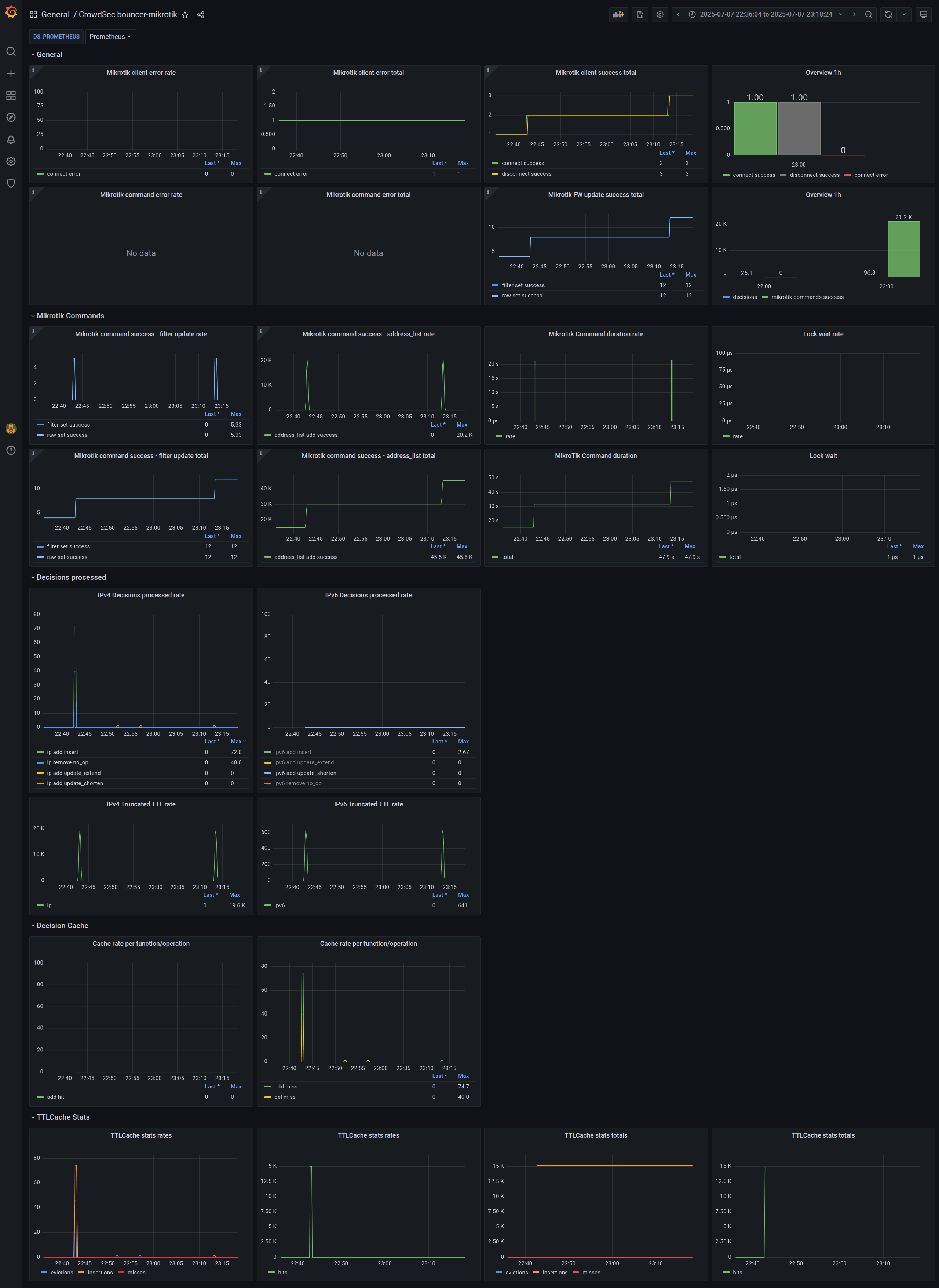
Task: Open the time range picker
Action: tap(766, 15)
